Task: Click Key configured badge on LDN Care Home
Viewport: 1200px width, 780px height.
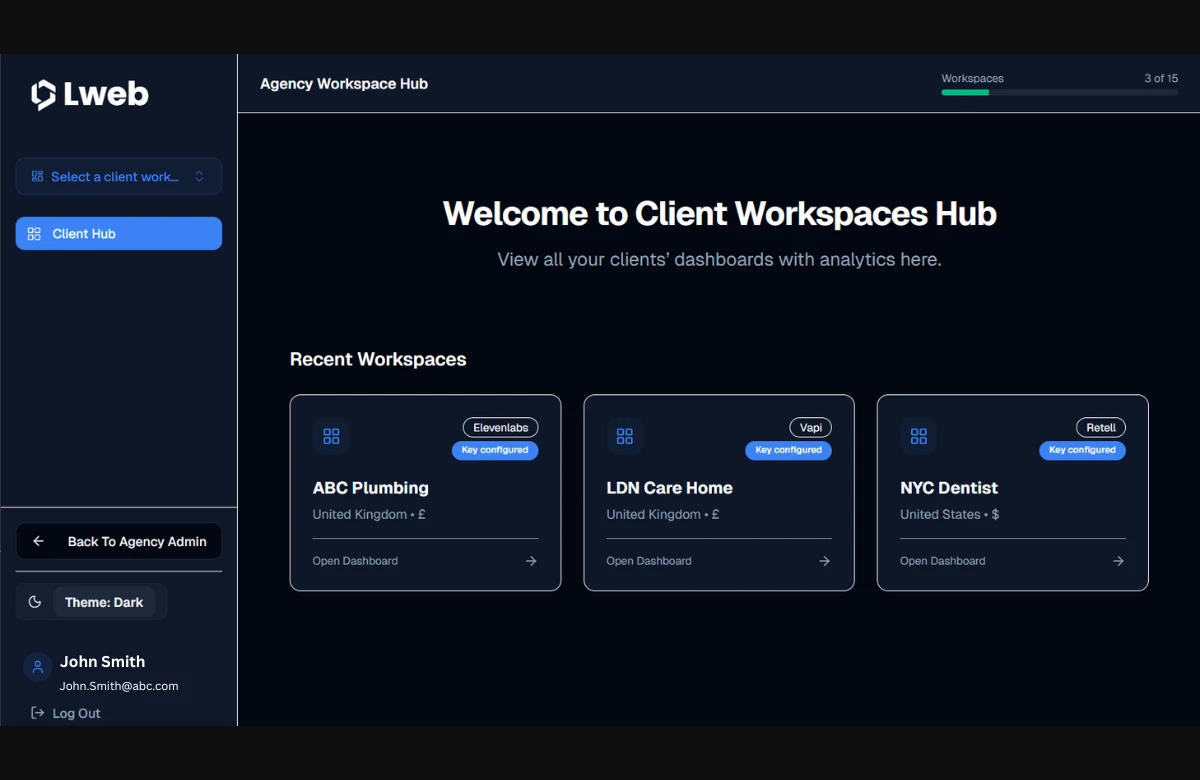Action: 788,450
